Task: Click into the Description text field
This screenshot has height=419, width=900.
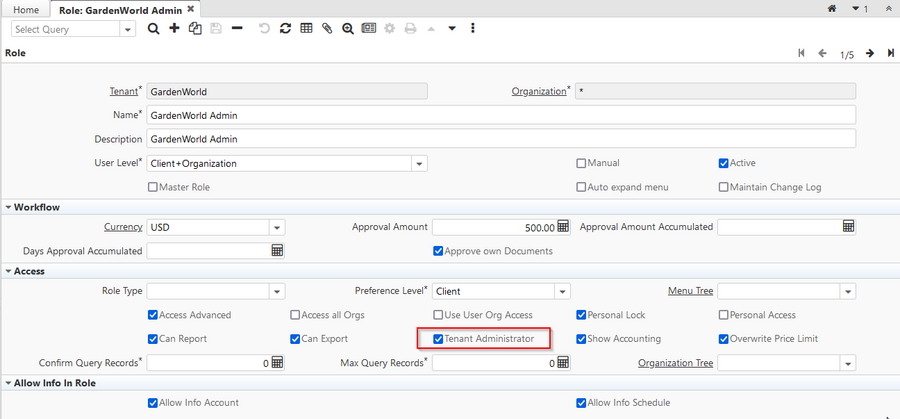Action: (500, 139)
